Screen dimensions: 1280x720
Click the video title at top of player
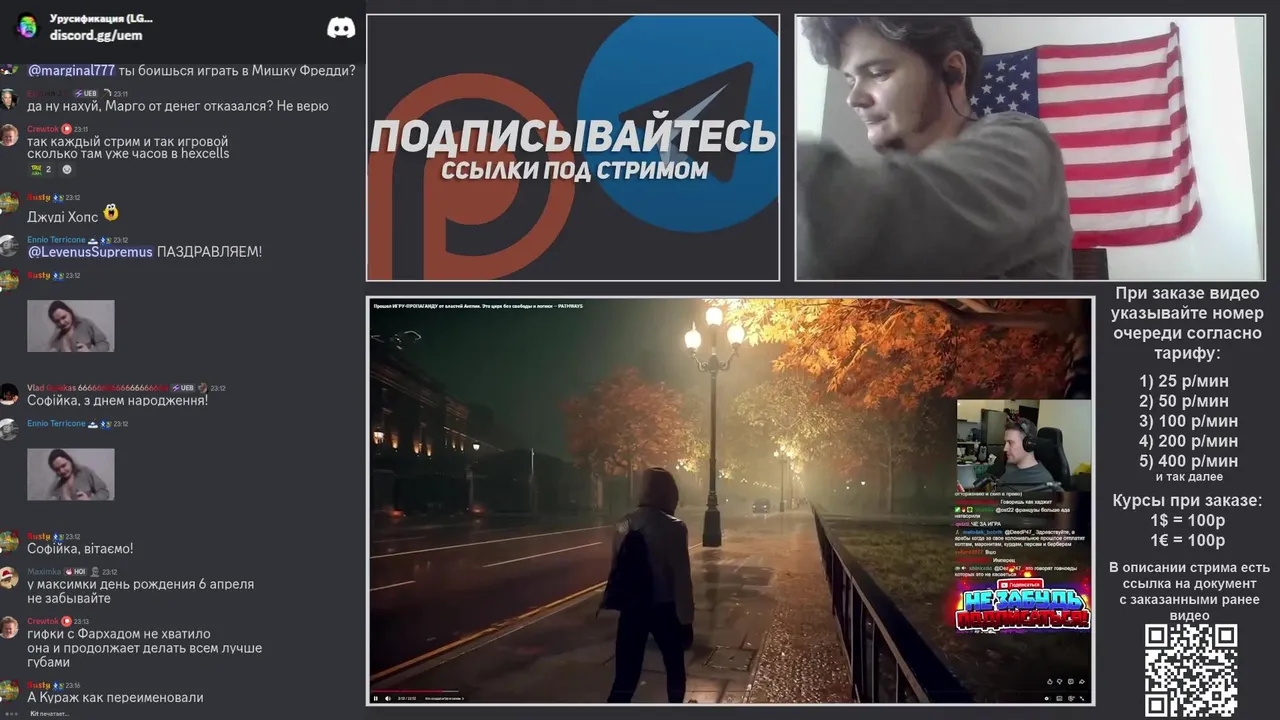478,305
